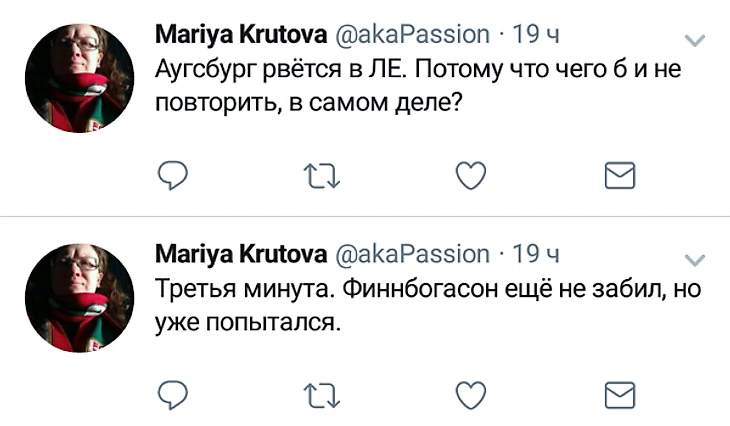
Task: Open the profile picture beside the Аугсбург tweet
Action: tap(79, 79)
